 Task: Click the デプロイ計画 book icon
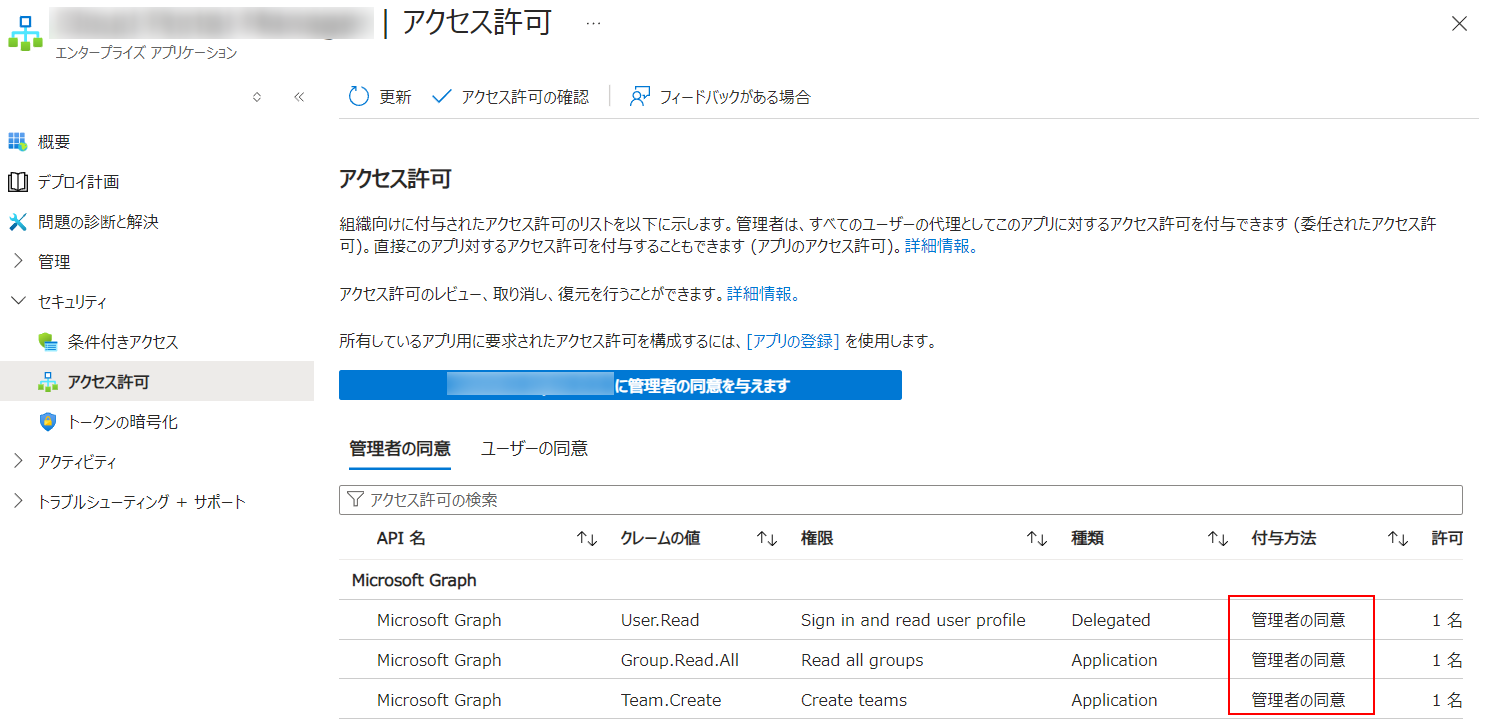[x=17, y=182]
